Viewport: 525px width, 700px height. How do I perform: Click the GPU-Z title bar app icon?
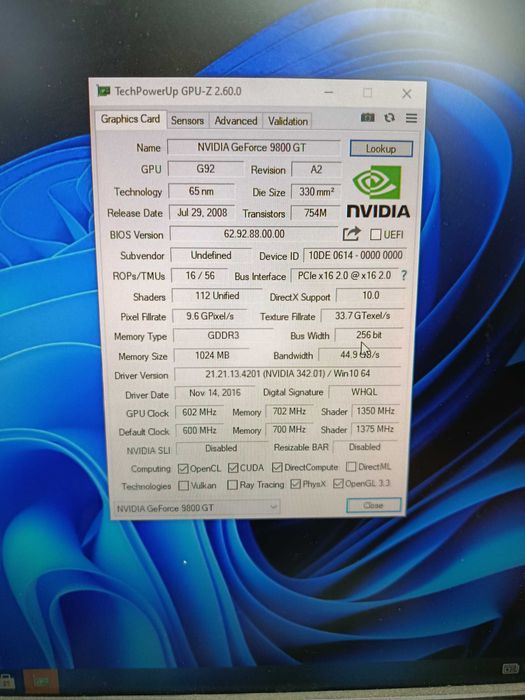click(104, 91)
